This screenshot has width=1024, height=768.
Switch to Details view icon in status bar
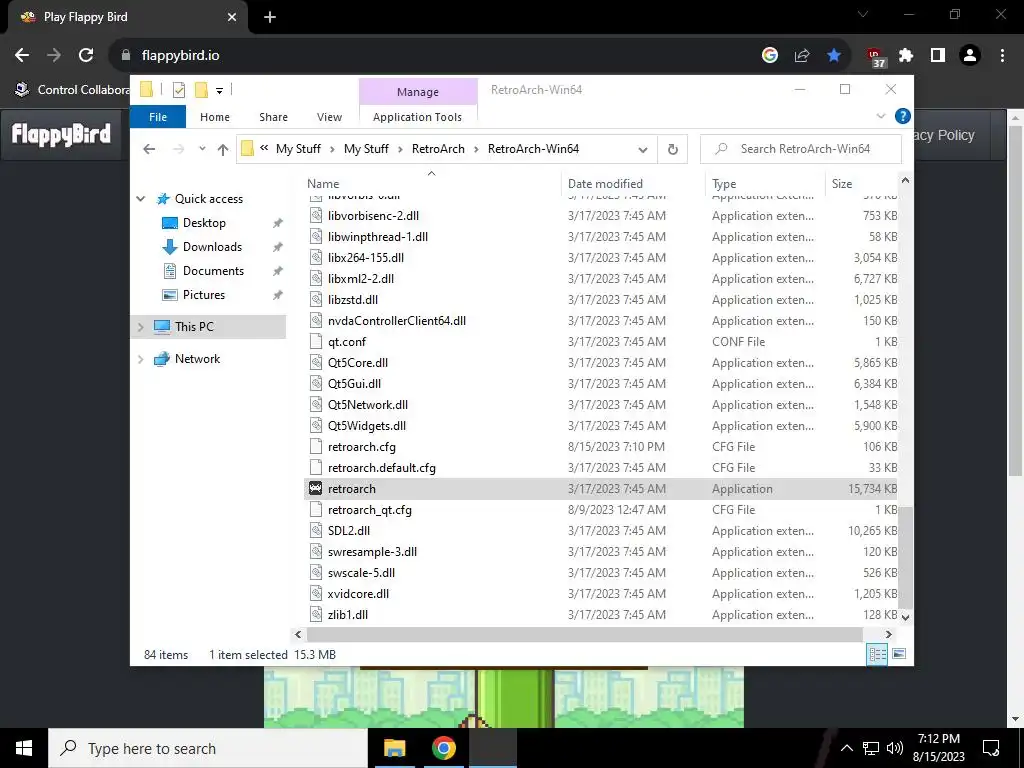pos(877,654)
